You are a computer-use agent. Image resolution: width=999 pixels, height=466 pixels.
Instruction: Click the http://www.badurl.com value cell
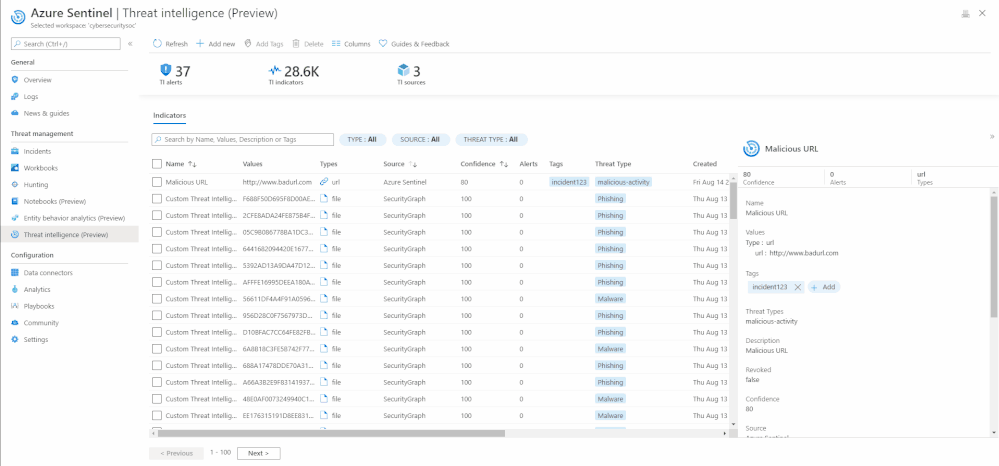(x=277, y=182)
